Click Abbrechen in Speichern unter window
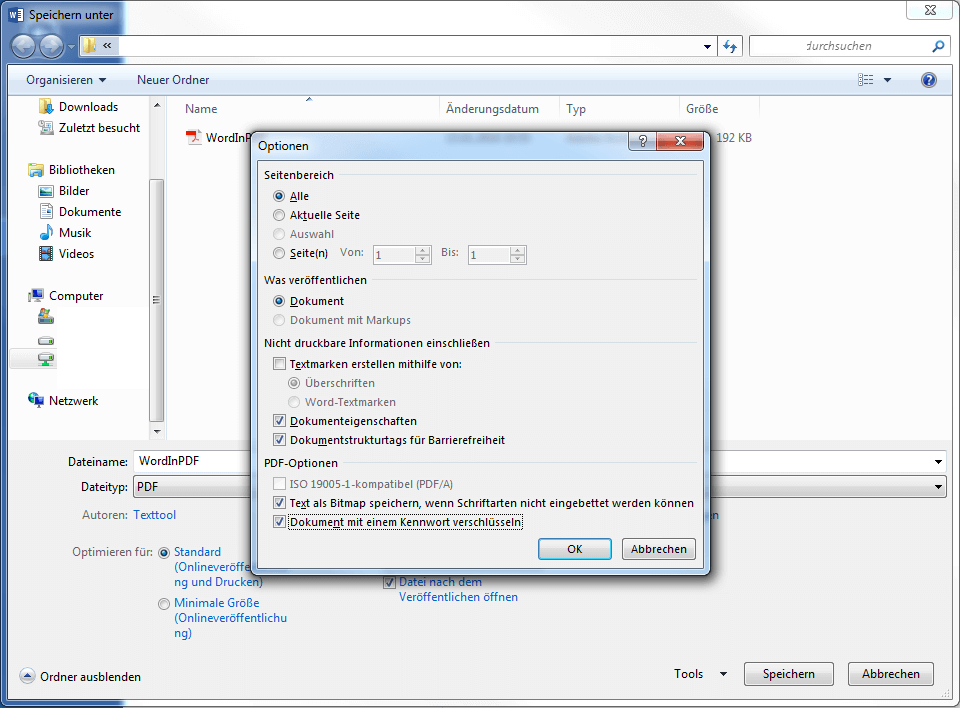This screenshot has height=708, width=960. tap(891, 674)
